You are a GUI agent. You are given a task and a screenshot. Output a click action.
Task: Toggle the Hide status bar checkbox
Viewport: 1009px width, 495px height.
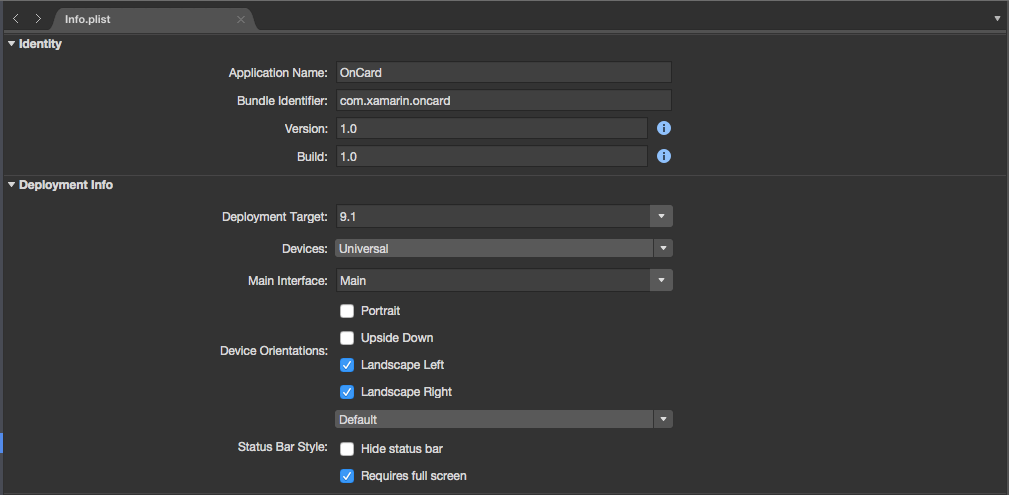pyautogui.click(x=347, y=449)
